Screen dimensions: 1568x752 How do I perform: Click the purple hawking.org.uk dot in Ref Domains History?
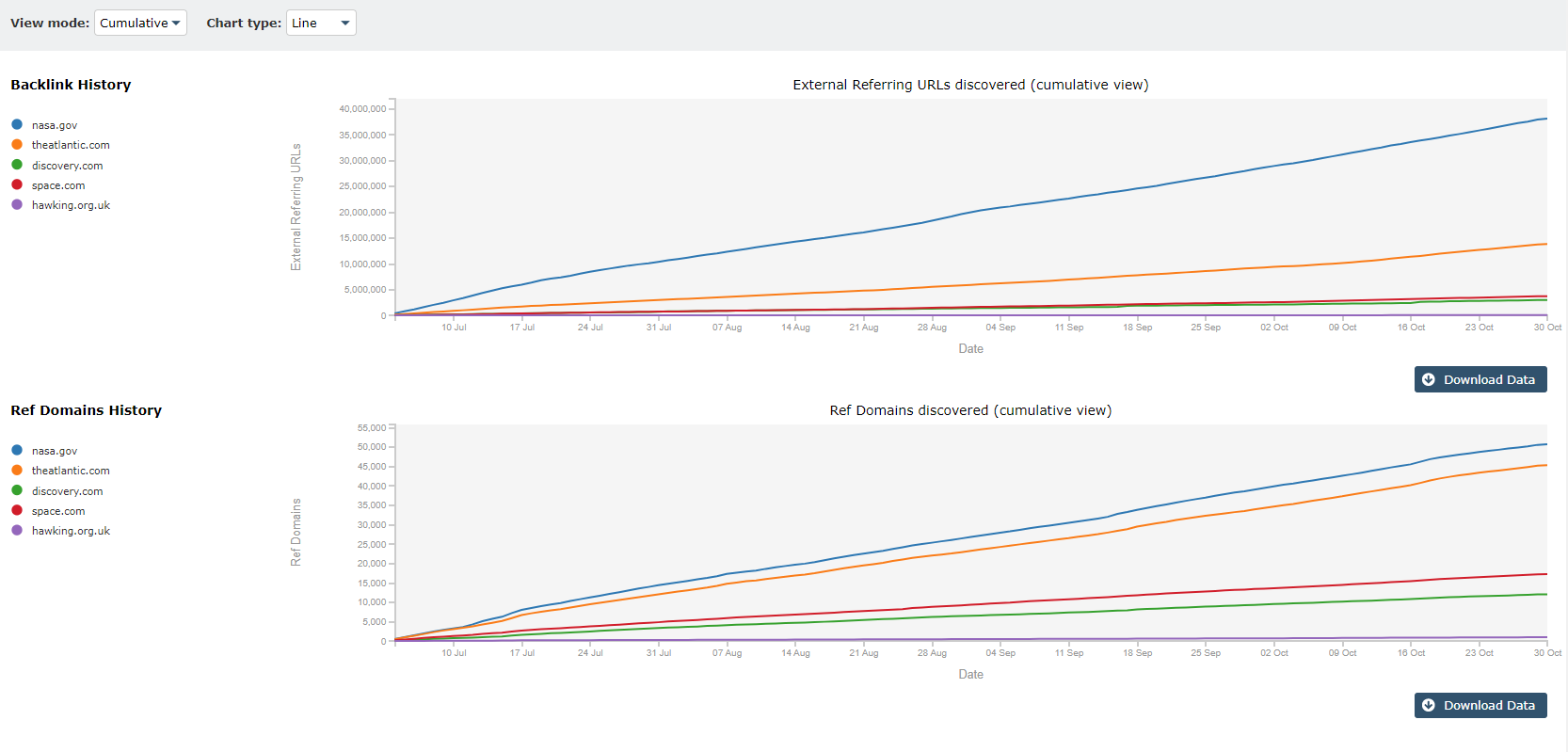coord(17,530)
